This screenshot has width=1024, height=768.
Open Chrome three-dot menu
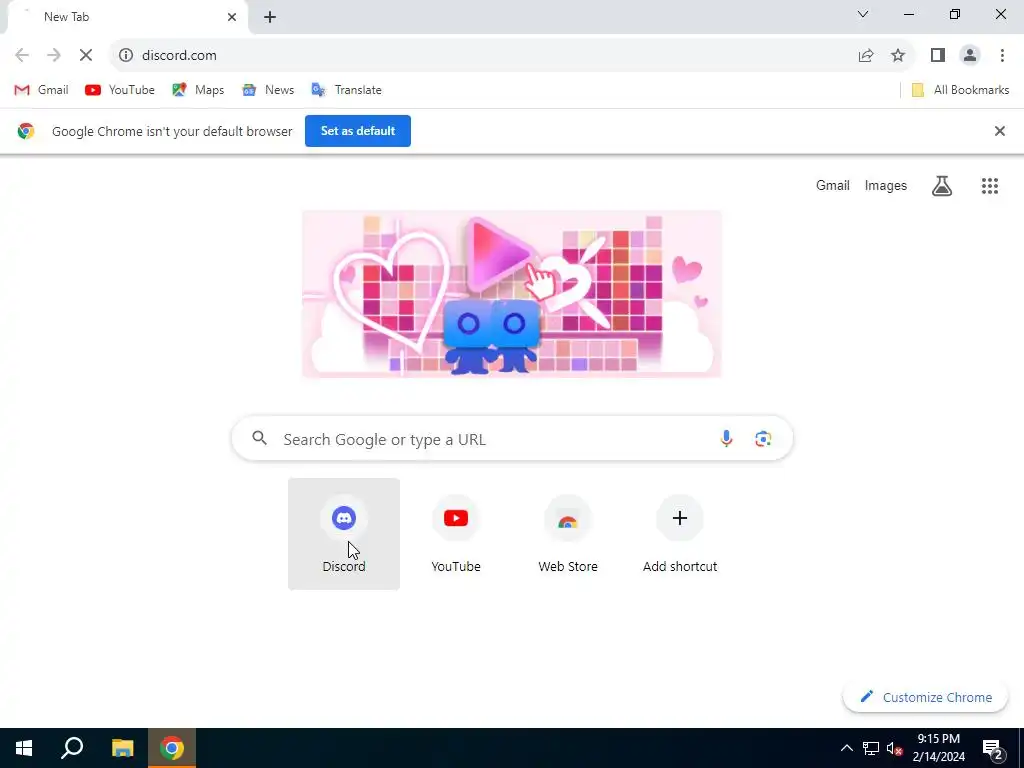point(1002,56)
